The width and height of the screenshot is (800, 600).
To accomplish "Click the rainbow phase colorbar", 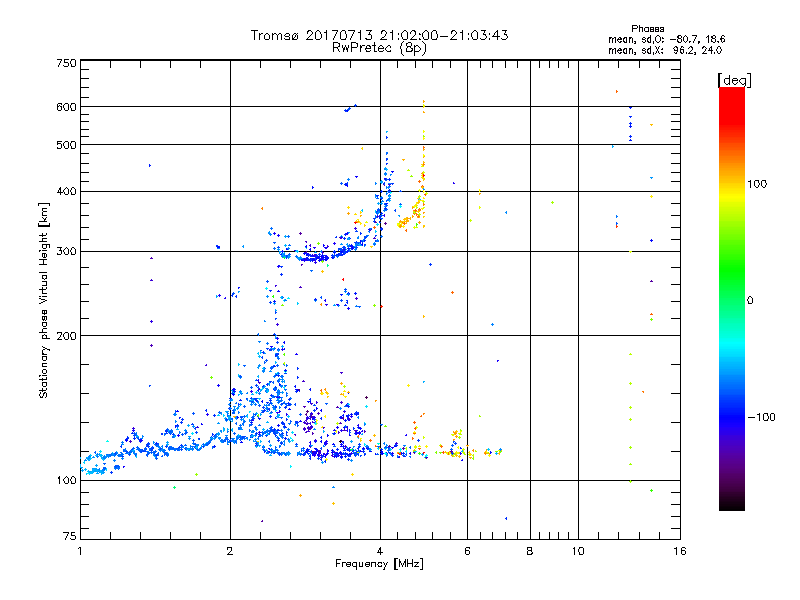I will tap(732, 298).
